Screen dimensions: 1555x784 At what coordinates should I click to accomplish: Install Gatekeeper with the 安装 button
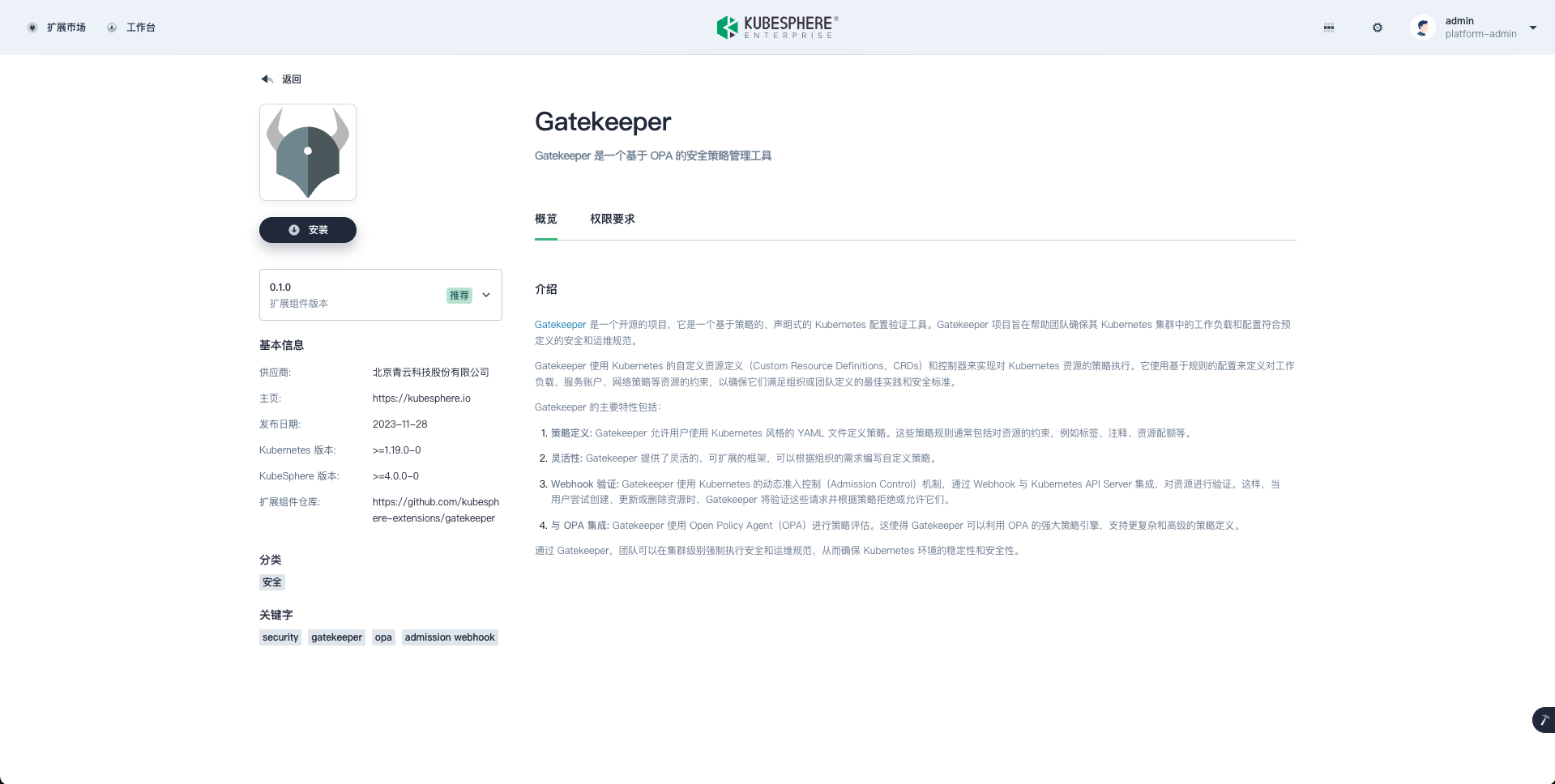tap(308, 230)
